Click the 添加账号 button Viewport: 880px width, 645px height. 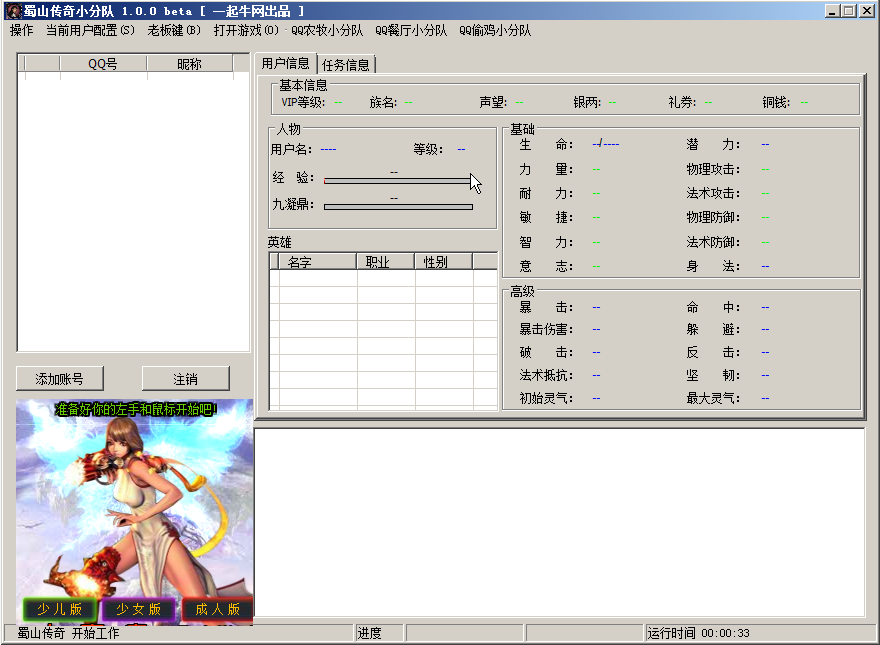[x=59, y=379]
